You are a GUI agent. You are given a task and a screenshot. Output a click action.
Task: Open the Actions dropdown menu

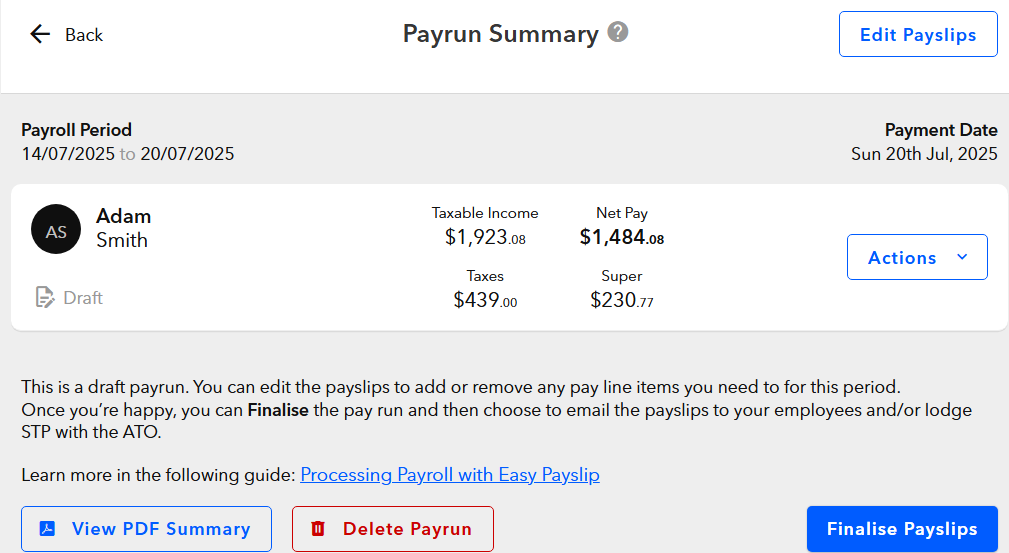coord(917,257)
